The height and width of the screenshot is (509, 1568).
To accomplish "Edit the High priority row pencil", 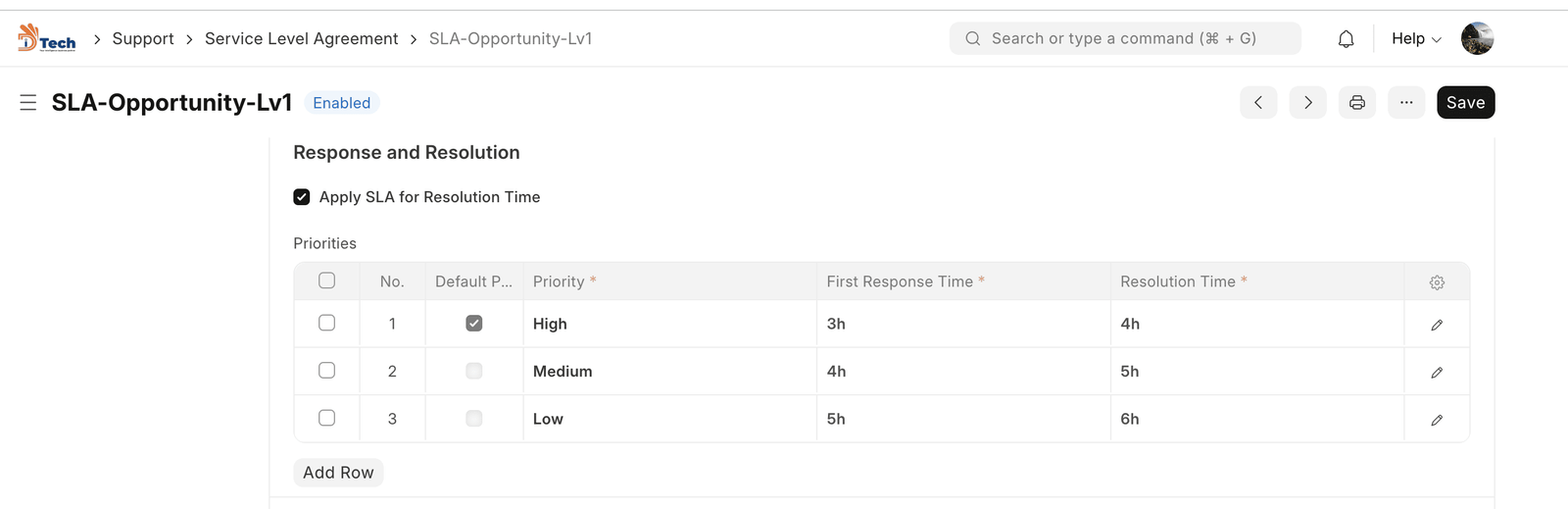I will [1437, 325].
